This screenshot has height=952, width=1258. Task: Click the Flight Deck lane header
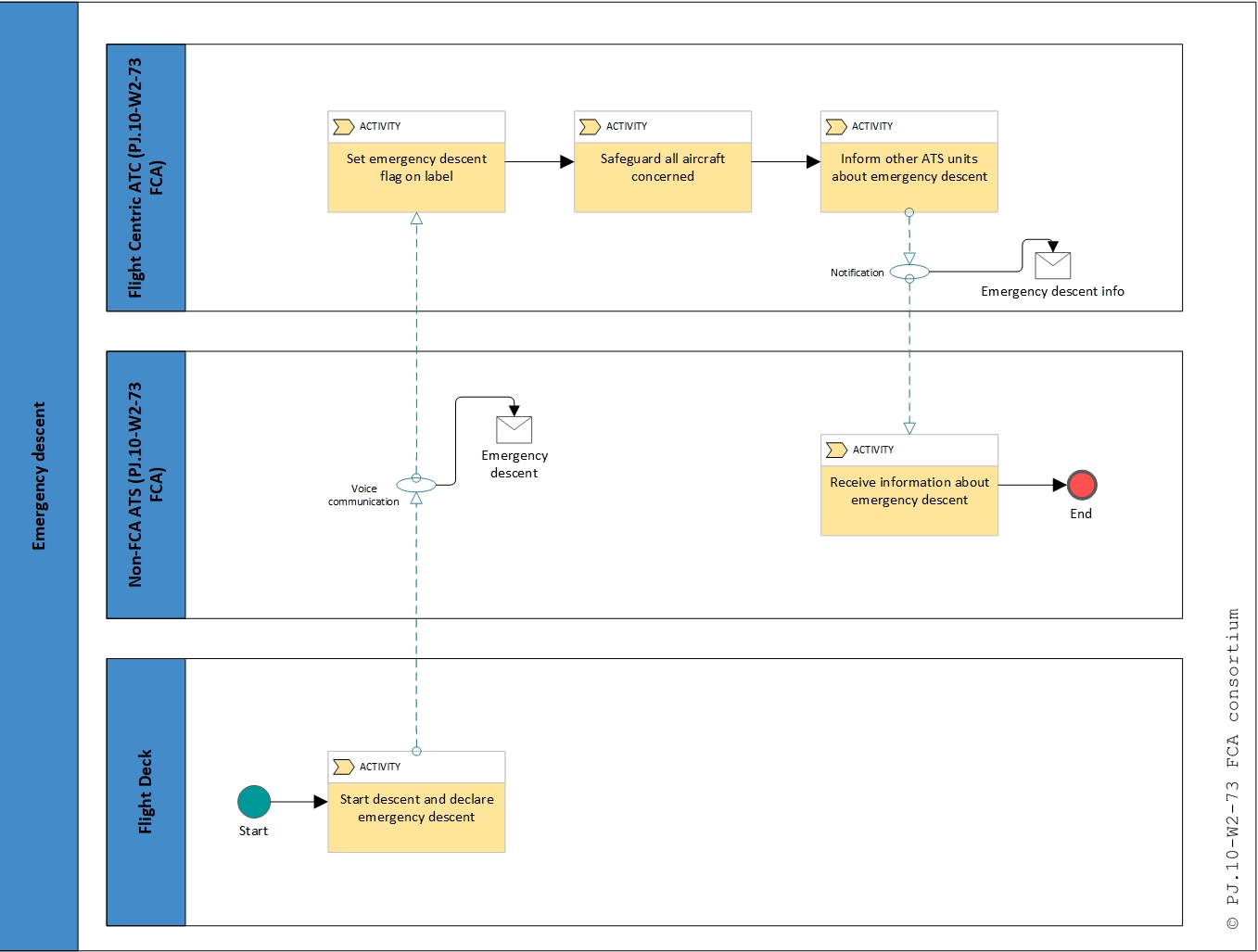(146, 792)
